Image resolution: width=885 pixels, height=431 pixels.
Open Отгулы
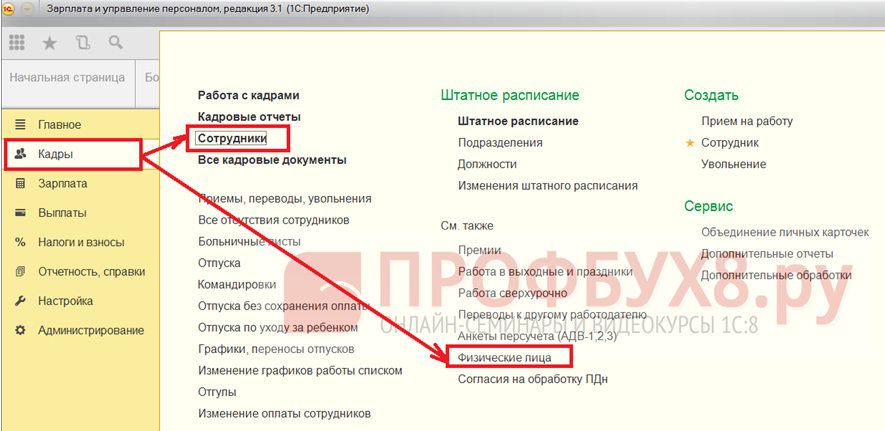pyautogui.click(x=217, y=392)
